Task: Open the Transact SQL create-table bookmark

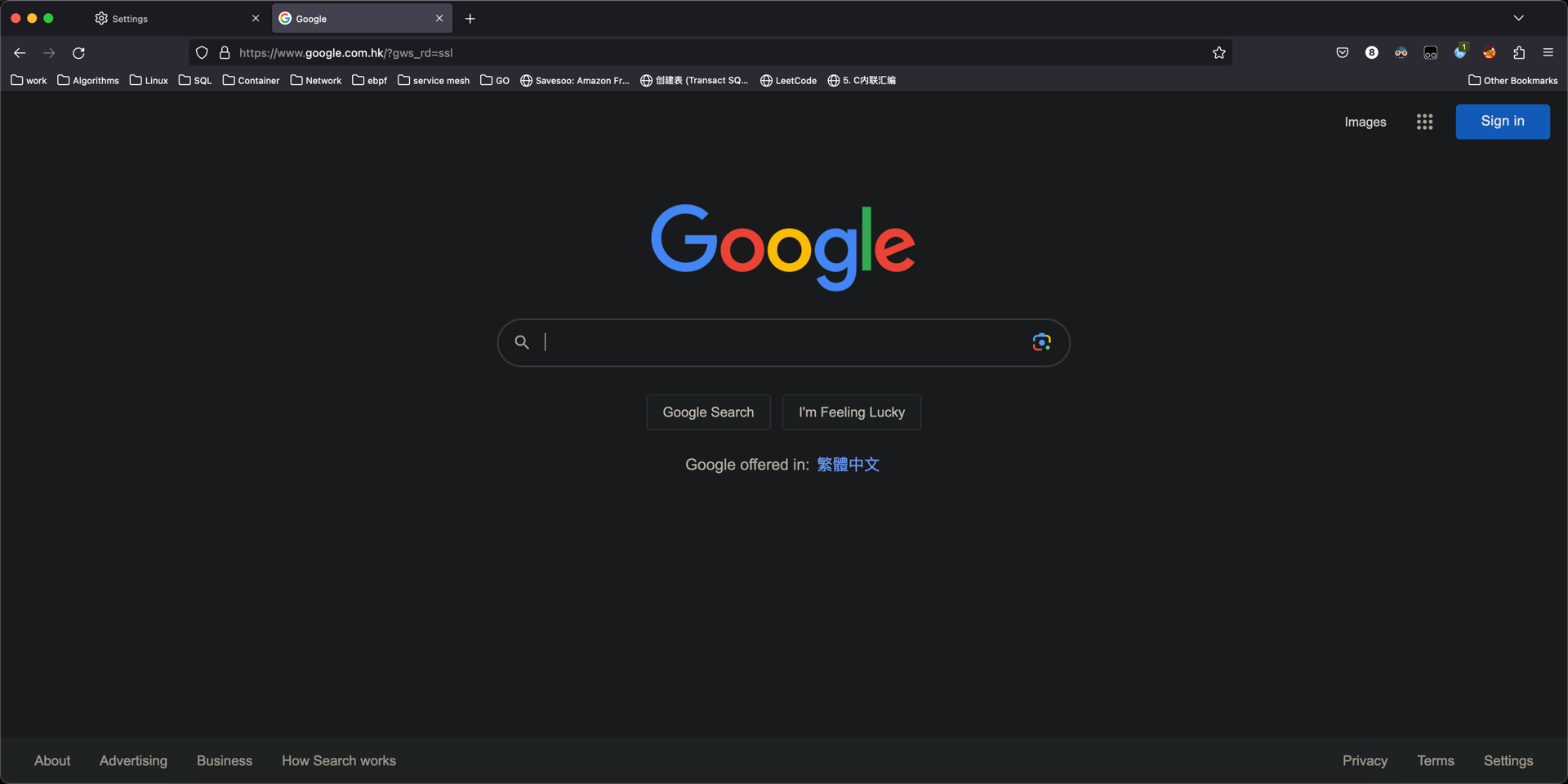Action: pyautogui.click(x=694, y=80)
